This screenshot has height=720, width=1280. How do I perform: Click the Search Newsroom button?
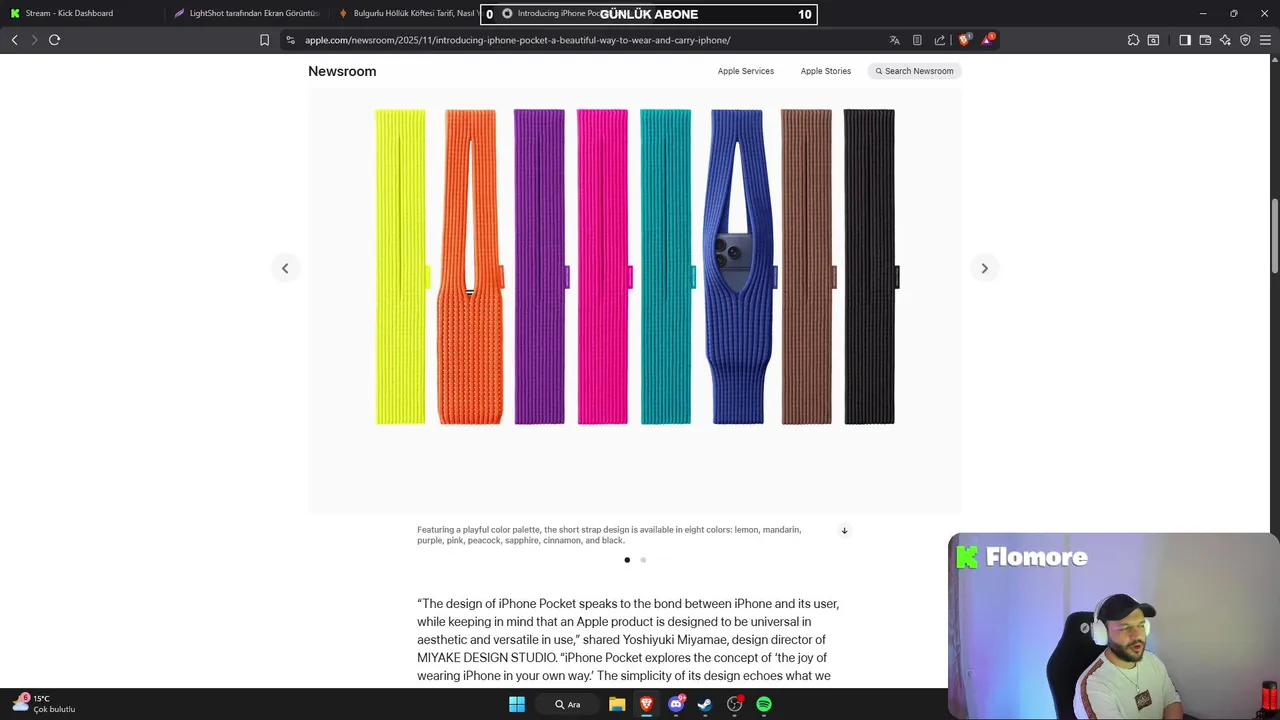[x=914, y=71]
